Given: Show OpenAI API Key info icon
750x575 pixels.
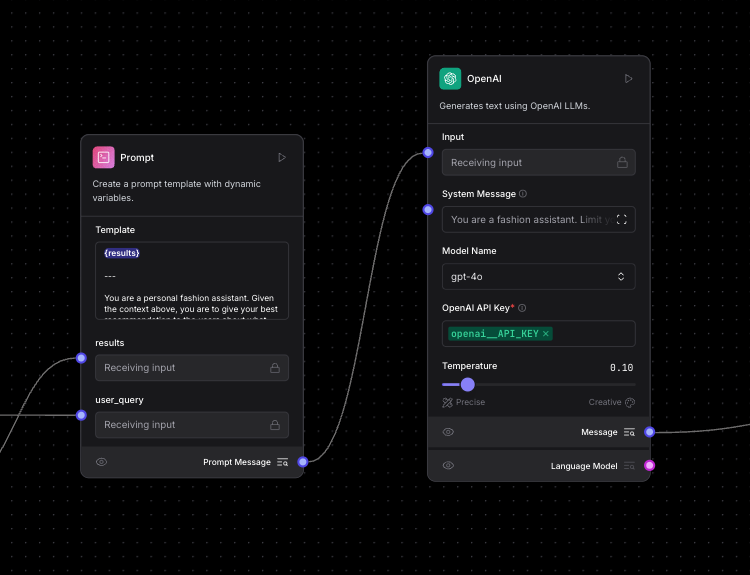Looking at the screenshot, I should (x=522, y=308).
